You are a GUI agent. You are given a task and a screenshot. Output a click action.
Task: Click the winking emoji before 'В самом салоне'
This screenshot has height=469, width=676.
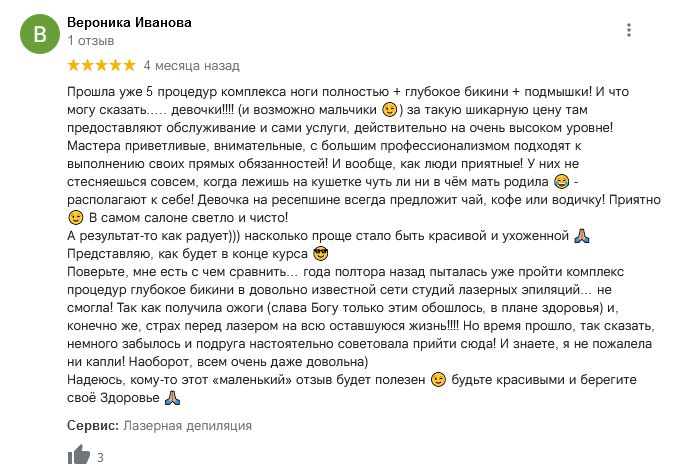coord(75,218)
